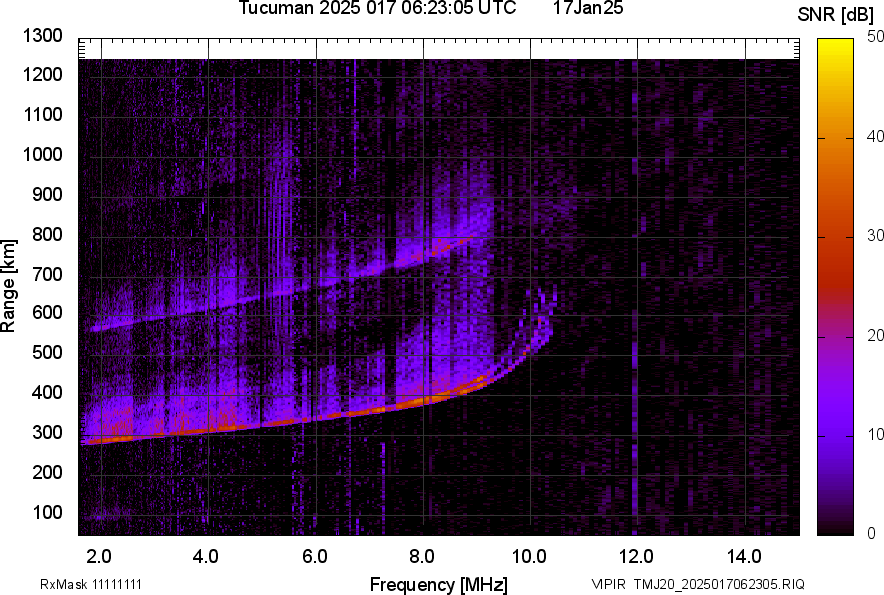This screenshot has width=884, height=595.
Task: Click the Frequency [MHz] axis label
Action: point(438,584)
